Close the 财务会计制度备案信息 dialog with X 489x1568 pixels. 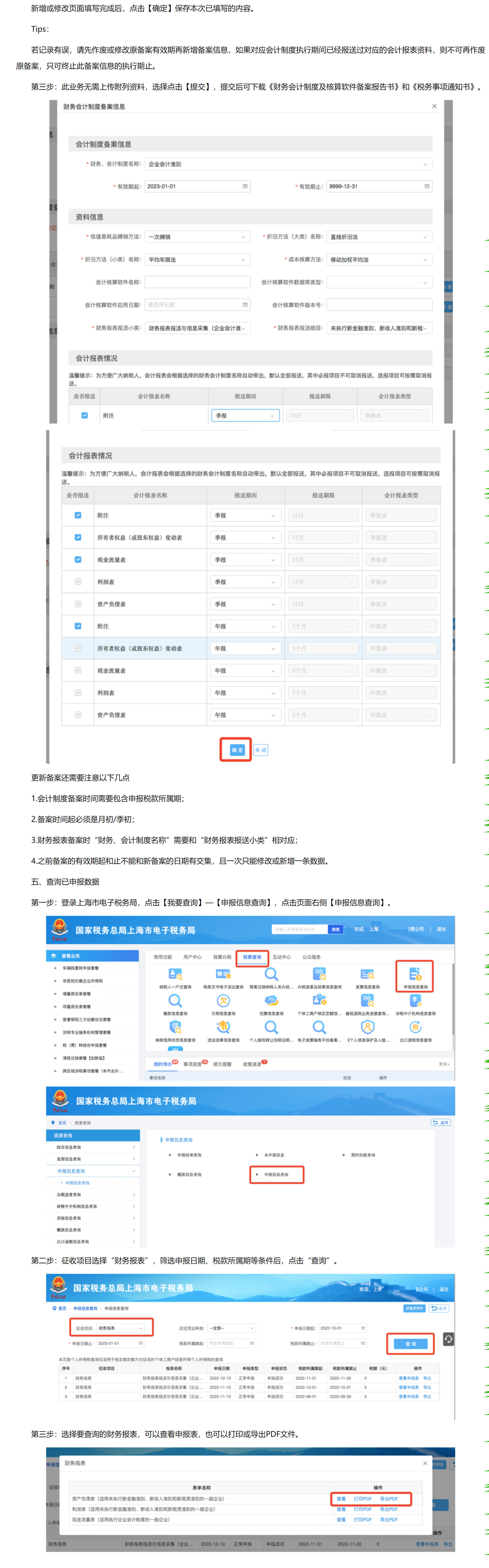[434, 106]
